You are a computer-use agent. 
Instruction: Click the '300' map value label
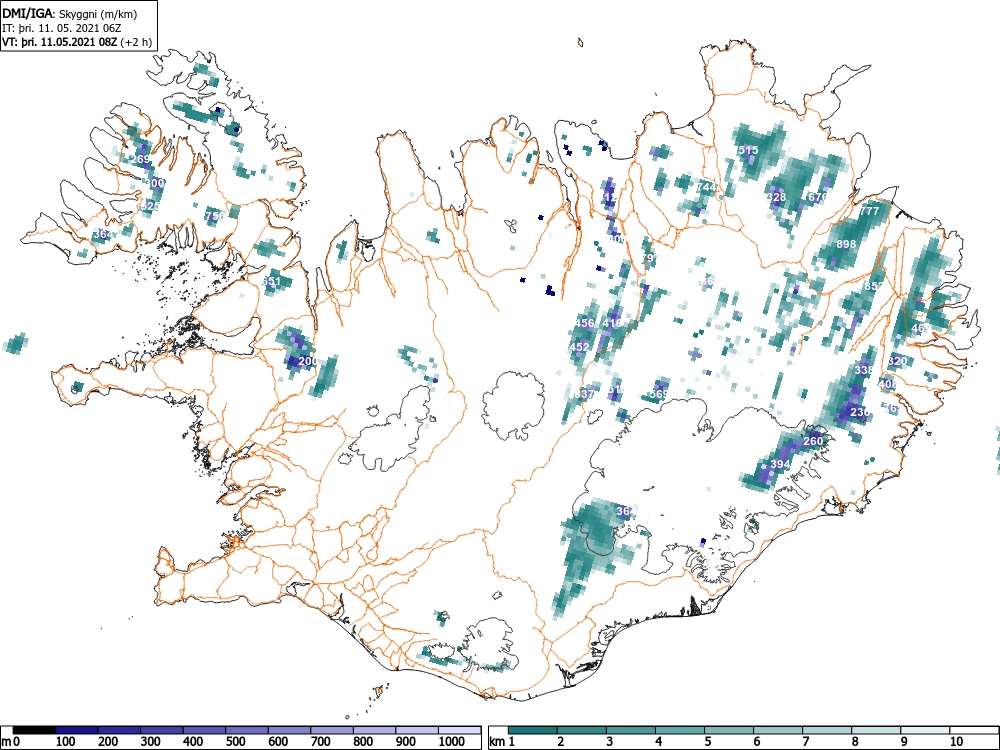pos(155,183)
